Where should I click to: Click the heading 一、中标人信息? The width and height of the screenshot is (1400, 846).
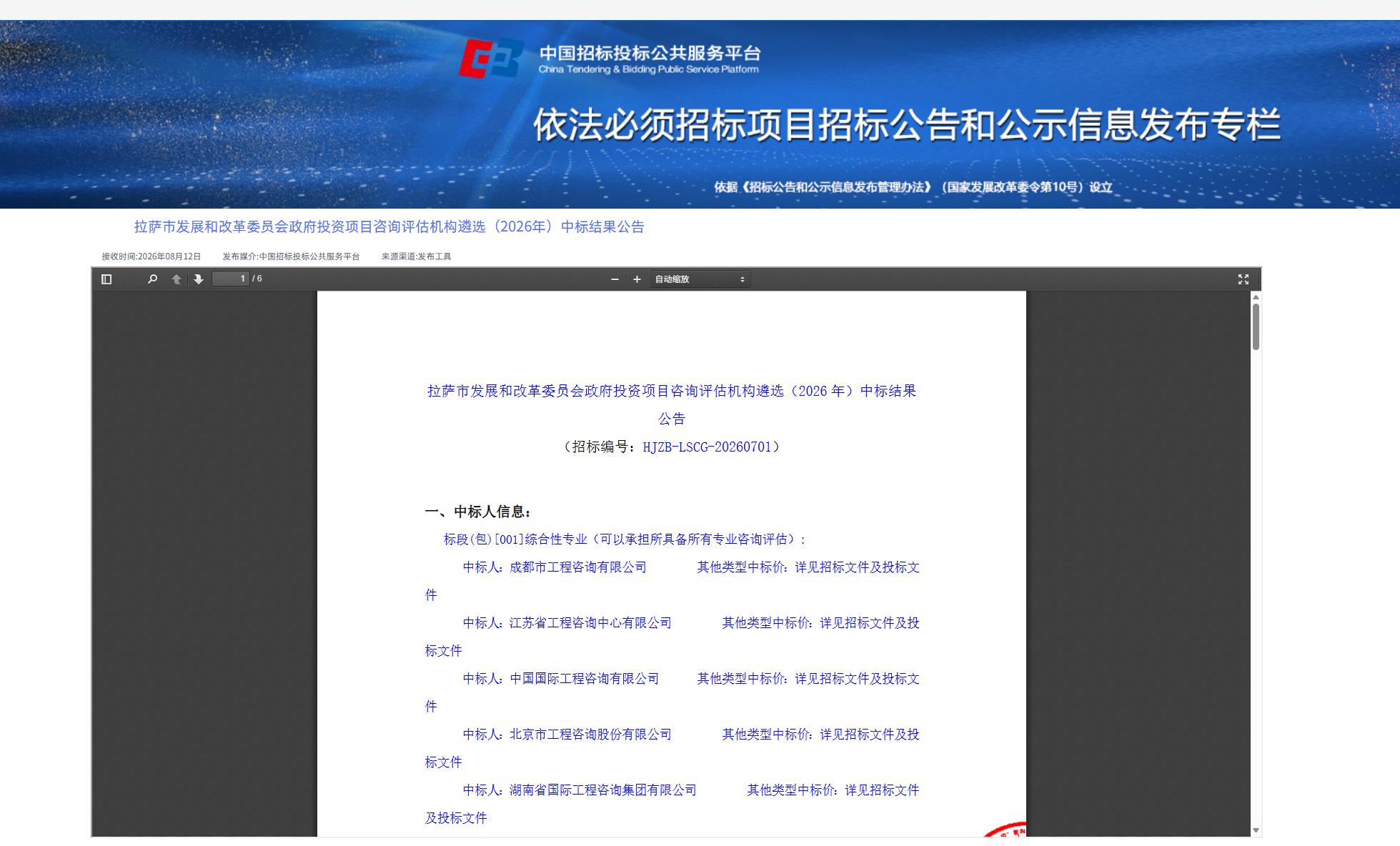tap(478, 512)
